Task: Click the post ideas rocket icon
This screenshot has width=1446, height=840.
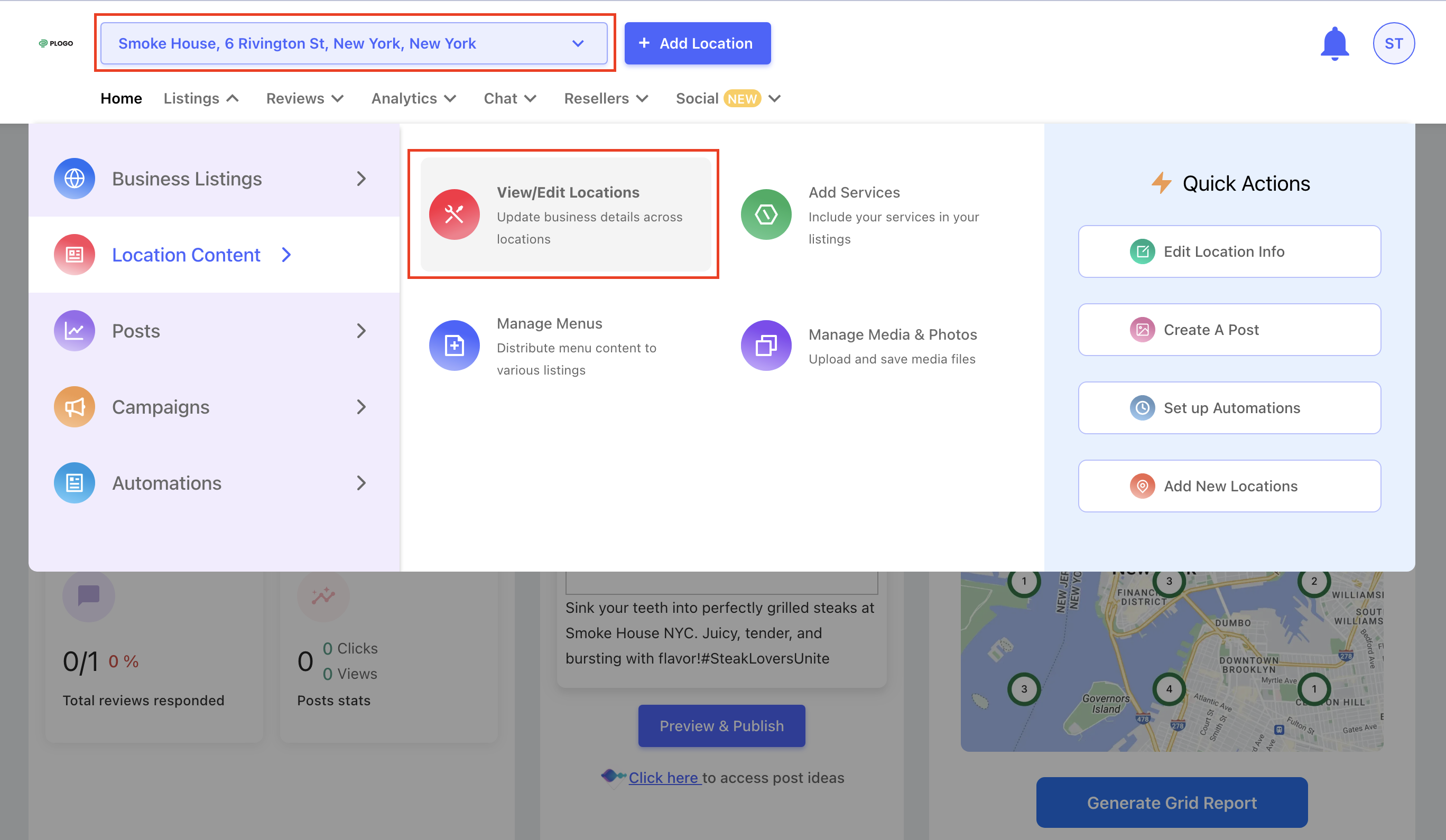Action: tap(613, 777)
